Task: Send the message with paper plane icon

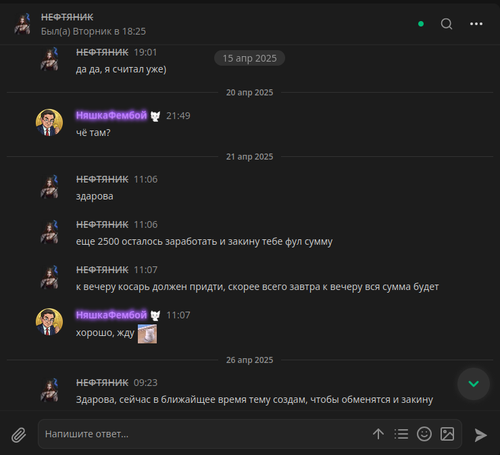Action: pos(480,435)
